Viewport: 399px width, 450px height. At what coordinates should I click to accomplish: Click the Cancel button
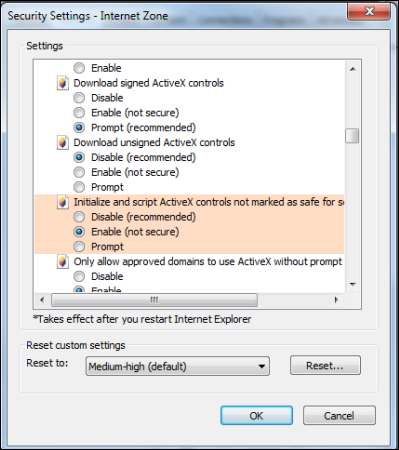(x=339, y=415)
